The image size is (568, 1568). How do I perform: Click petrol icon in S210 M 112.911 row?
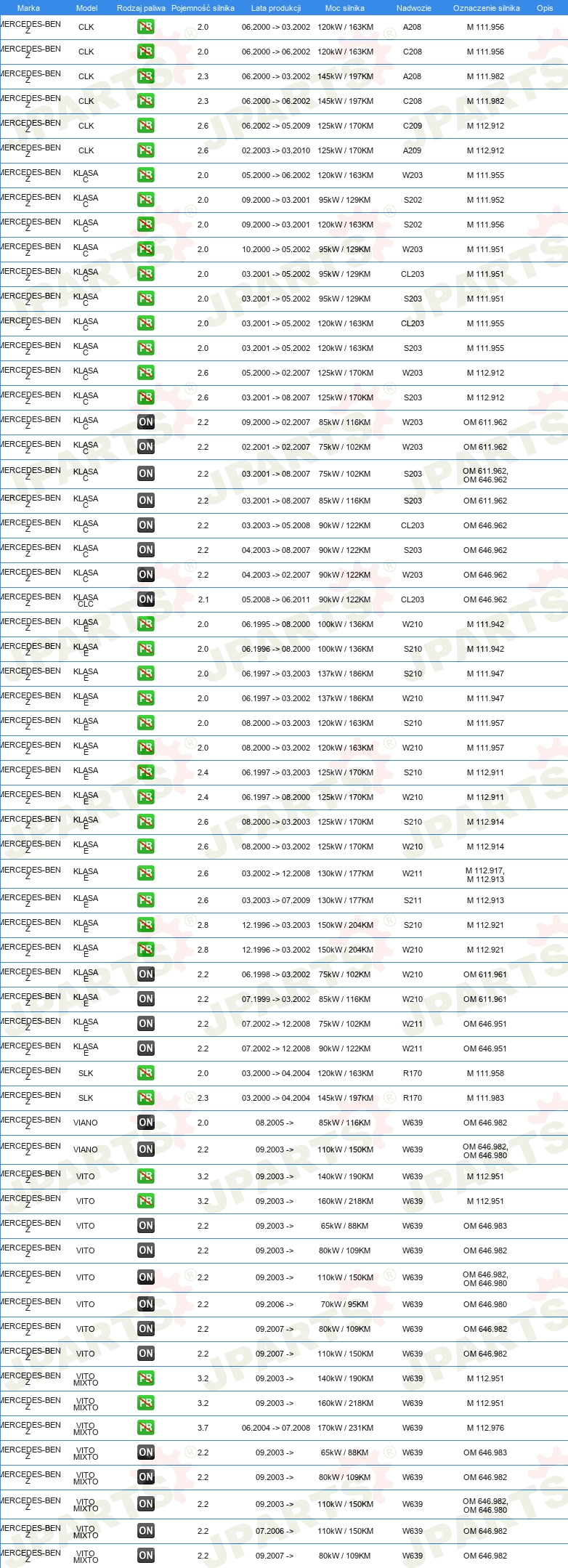(145, 772)
